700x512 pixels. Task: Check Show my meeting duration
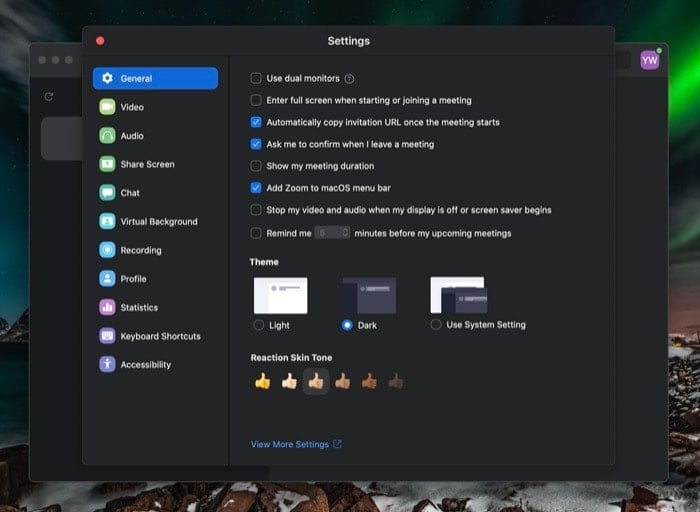pos(256,166)
